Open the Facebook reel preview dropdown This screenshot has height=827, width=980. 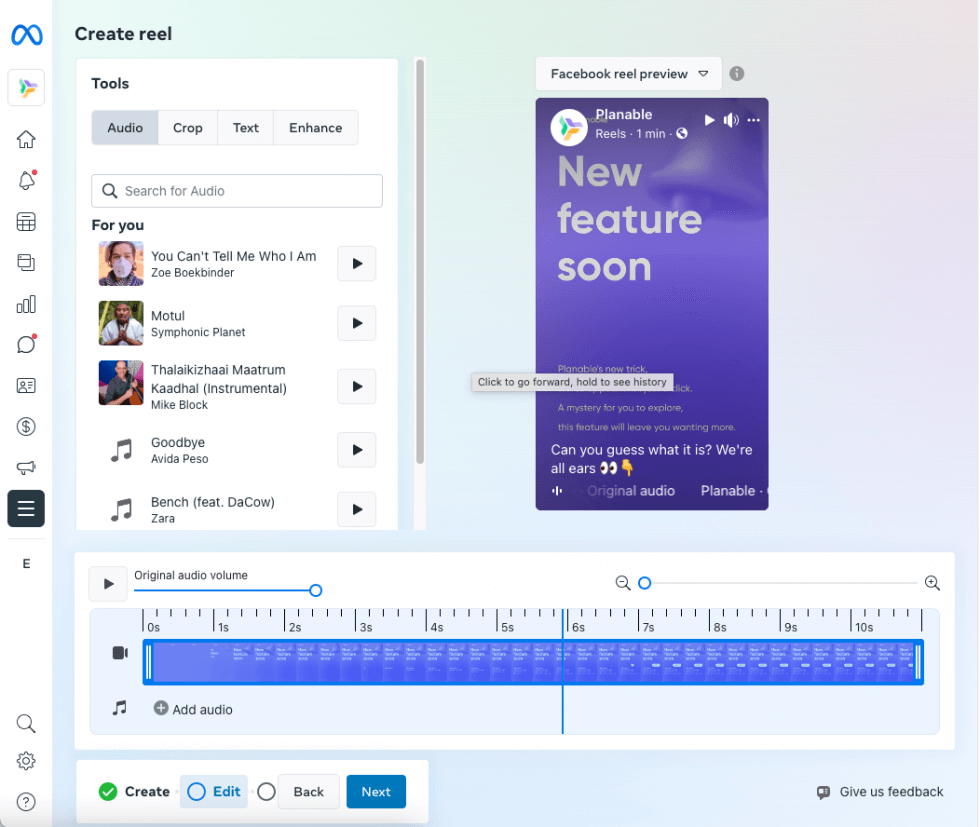pos(628,73)
